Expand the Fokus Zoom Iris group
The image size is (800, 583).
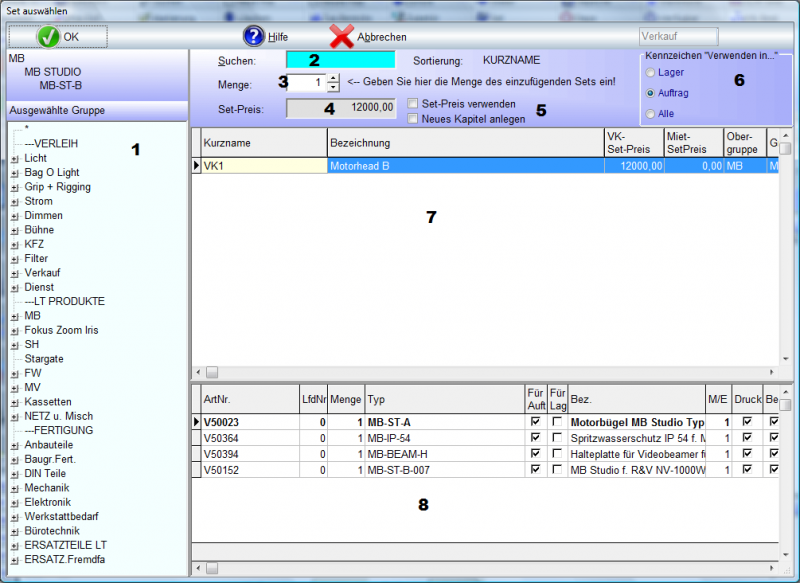point(15,331)
